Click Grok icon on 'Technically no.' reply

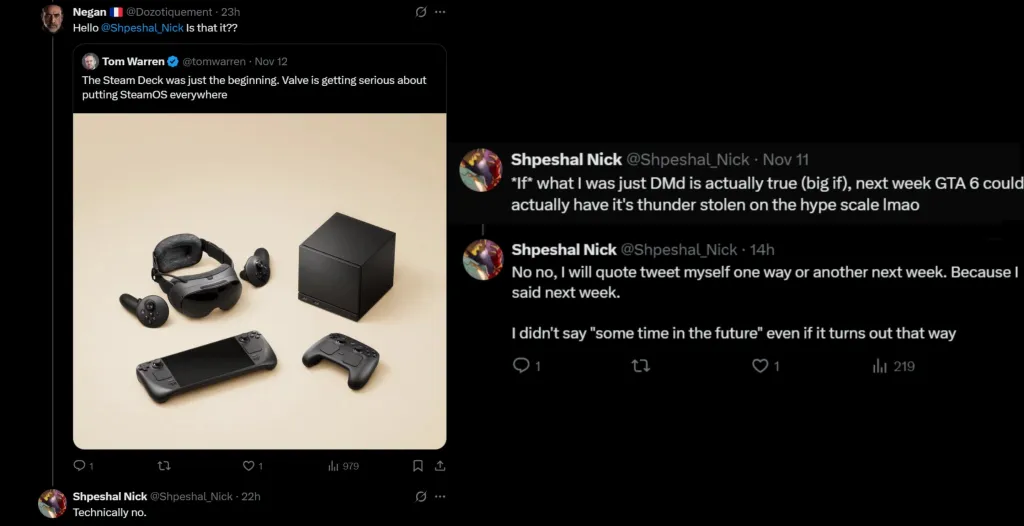click(x=421, y=496)
